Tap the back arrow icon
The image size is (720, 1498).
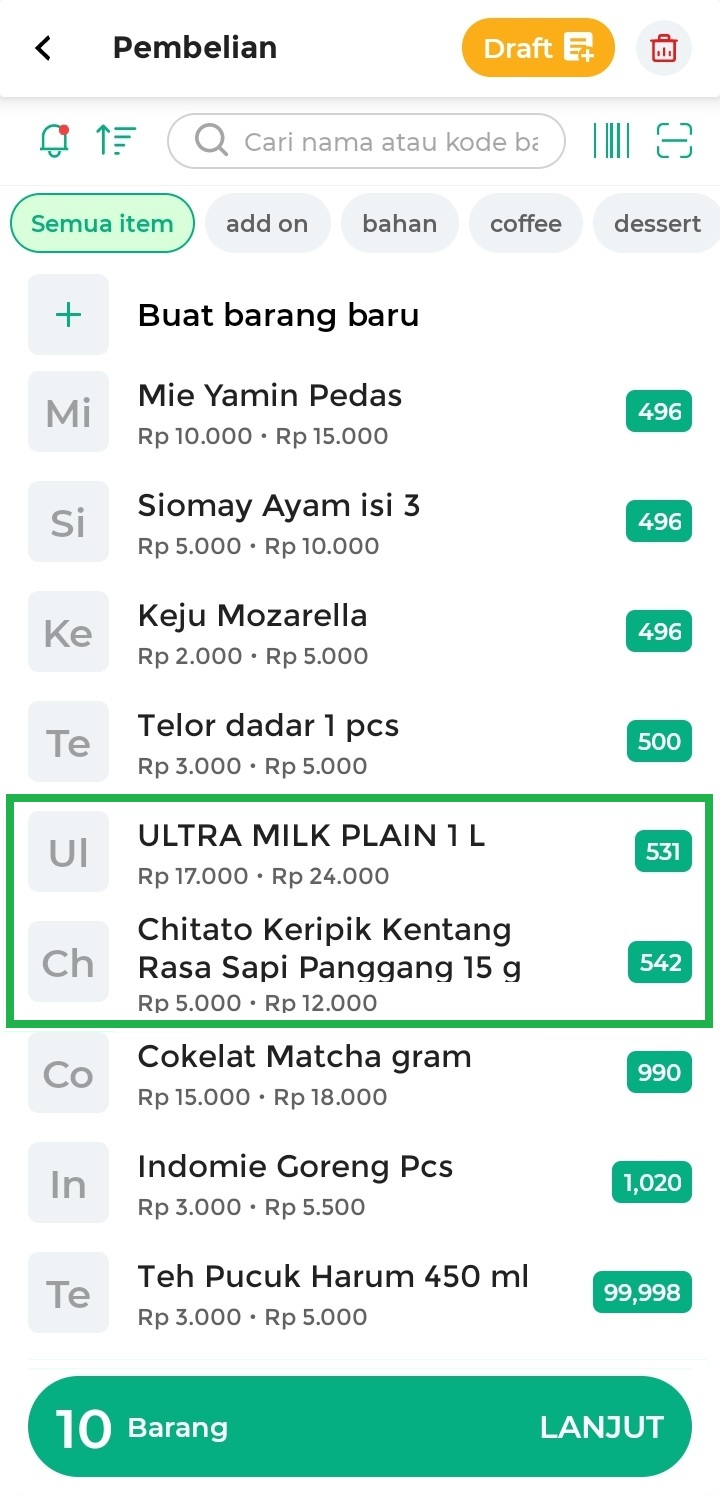pyautogui.click(x=43, y=48)
